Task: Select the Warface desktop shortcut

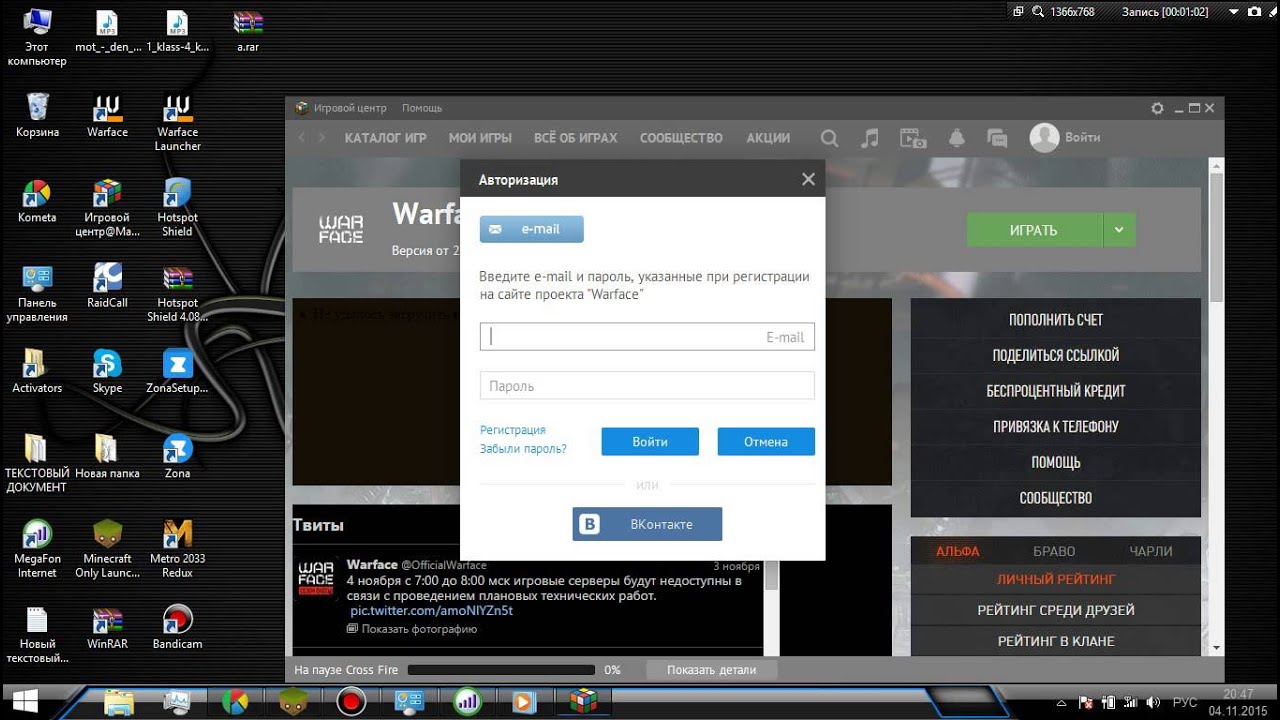Action: pos(107,116)
